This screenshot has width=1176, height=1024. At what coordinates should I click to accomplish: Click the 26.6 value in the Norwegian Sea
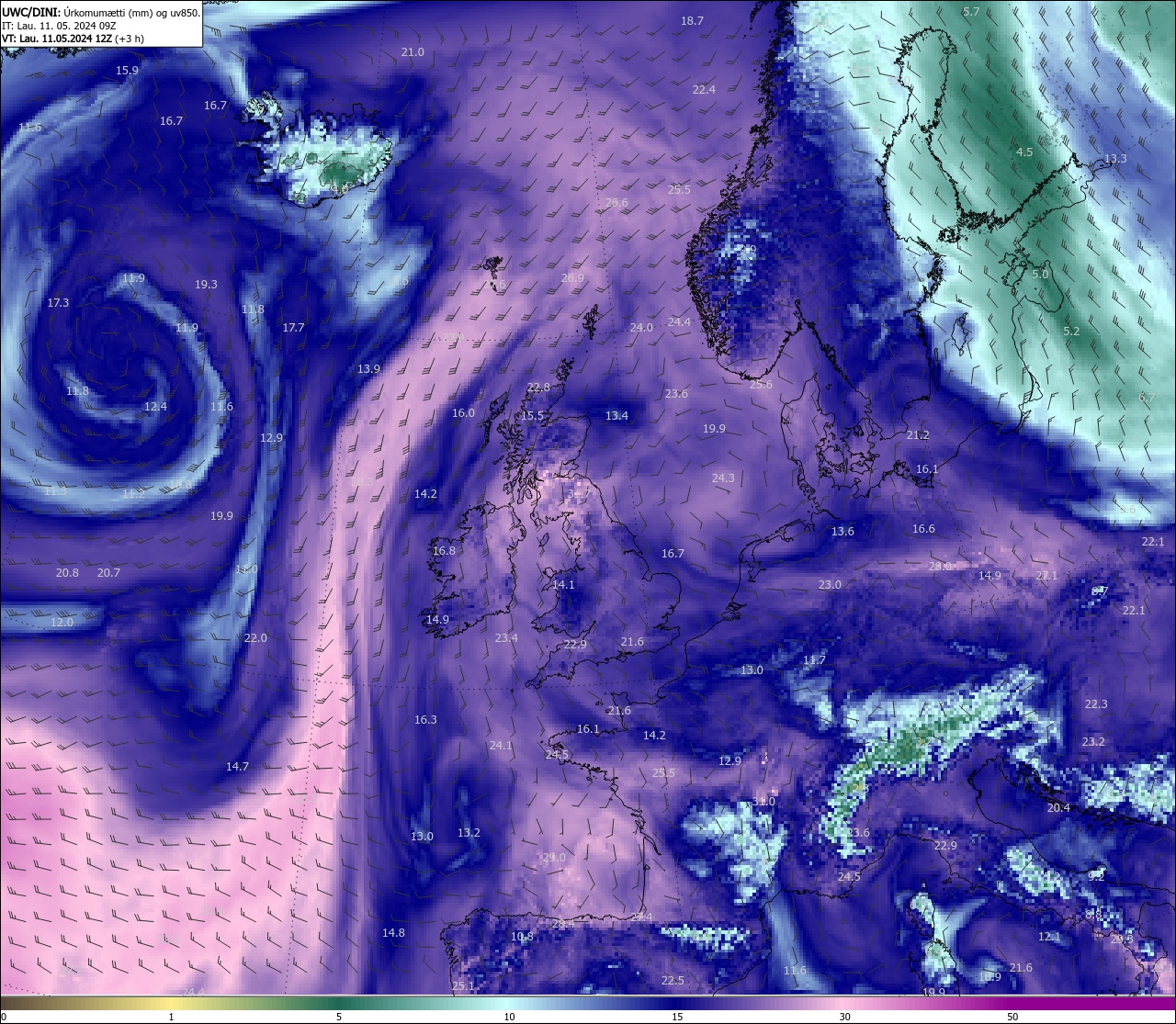[x=616, y=203]
